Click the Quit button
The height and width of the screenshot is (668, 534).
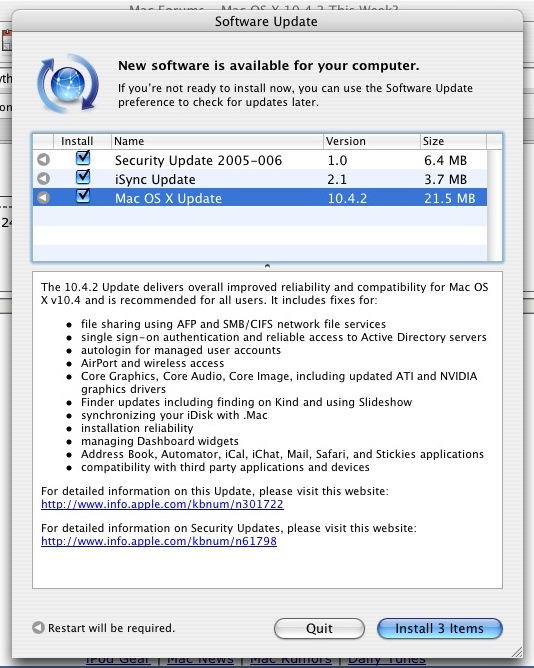pos(319,628)
